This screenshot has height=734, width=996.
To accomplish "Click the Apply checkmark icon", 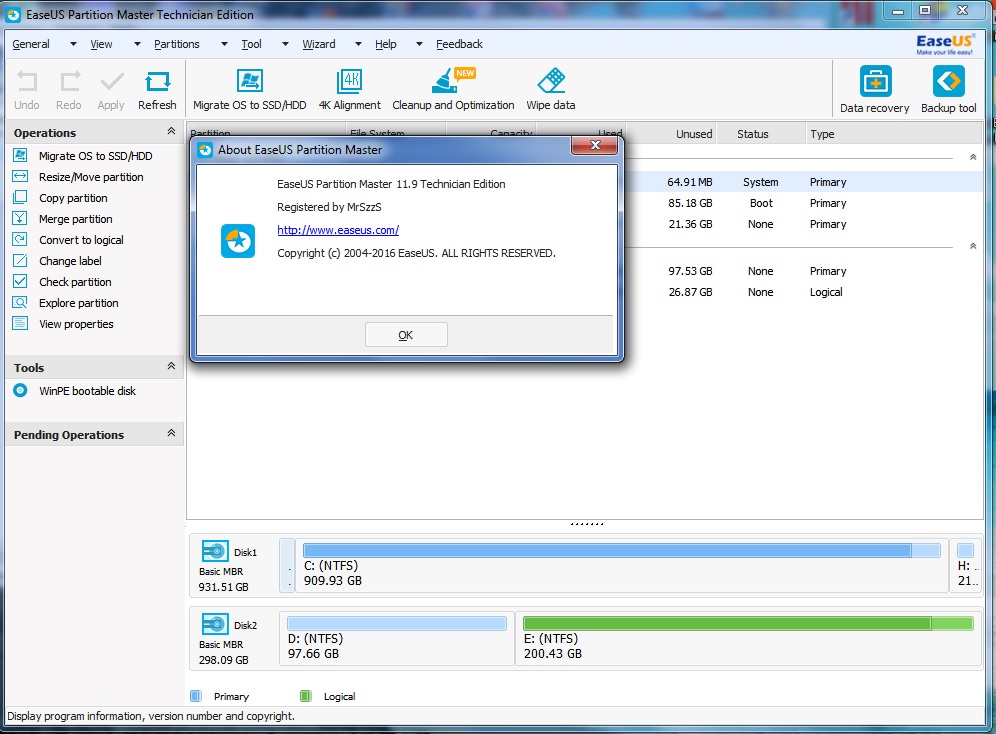I will coord(111,82).
